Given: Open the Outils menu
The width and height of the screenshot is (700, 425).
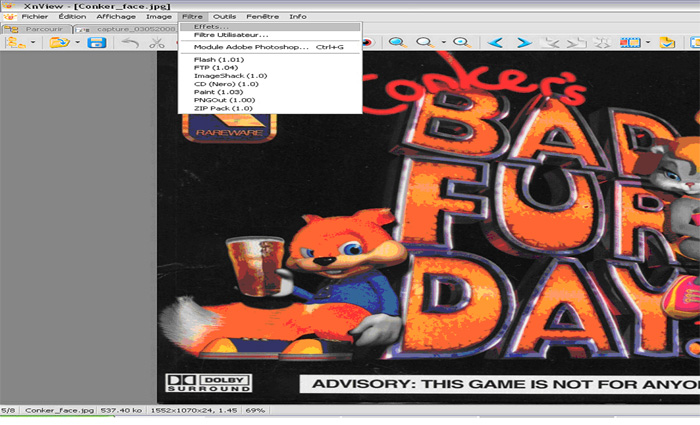Looking at the screenshot, I should [x=224, y=17].
